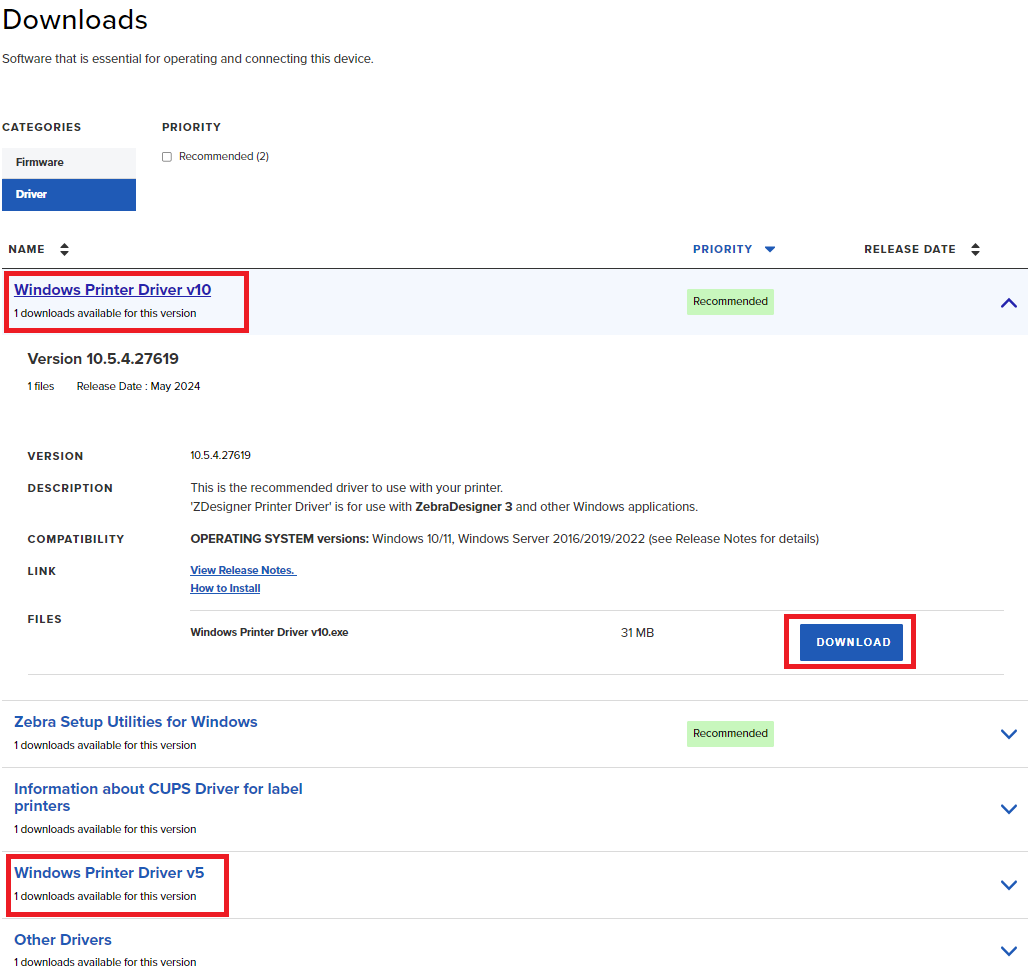Viewport: 1030px width, 979px height.
Task: Enable the Recommended priority checkbox
Action: click(x=167, y=157)
